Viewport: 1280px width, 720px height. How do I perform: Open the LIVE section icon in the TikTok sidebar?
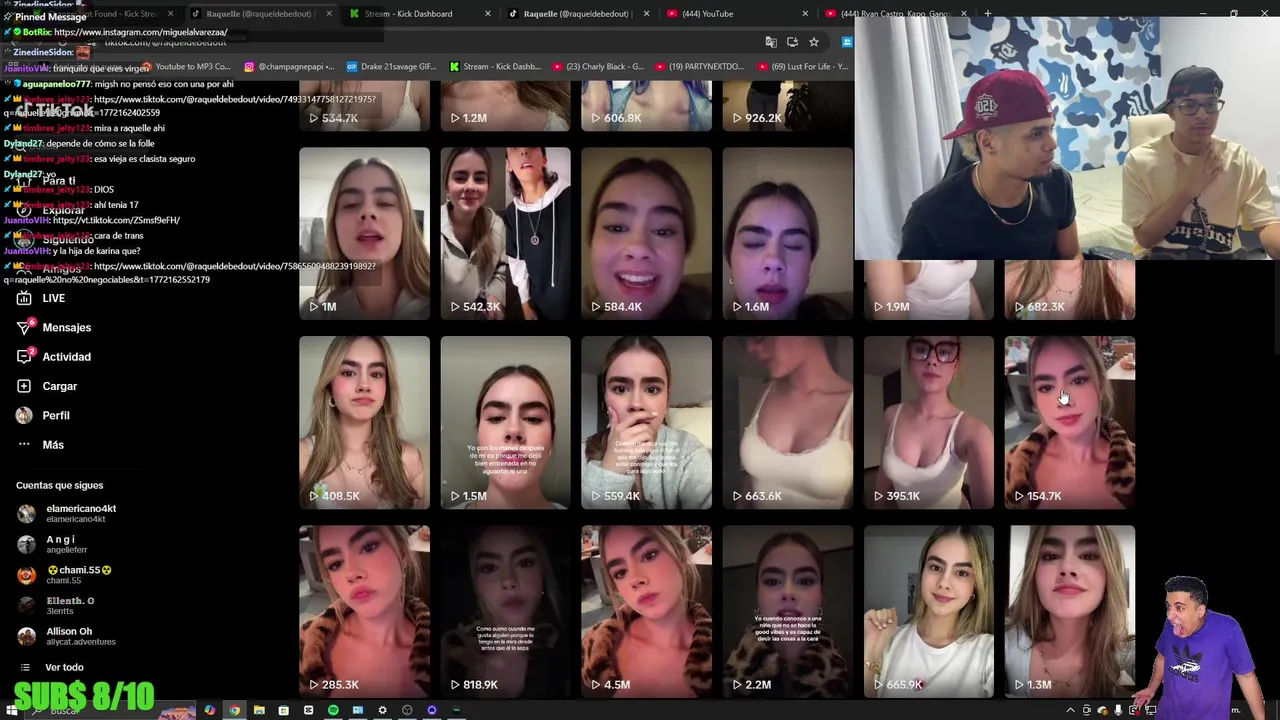[x=24, y=298]
